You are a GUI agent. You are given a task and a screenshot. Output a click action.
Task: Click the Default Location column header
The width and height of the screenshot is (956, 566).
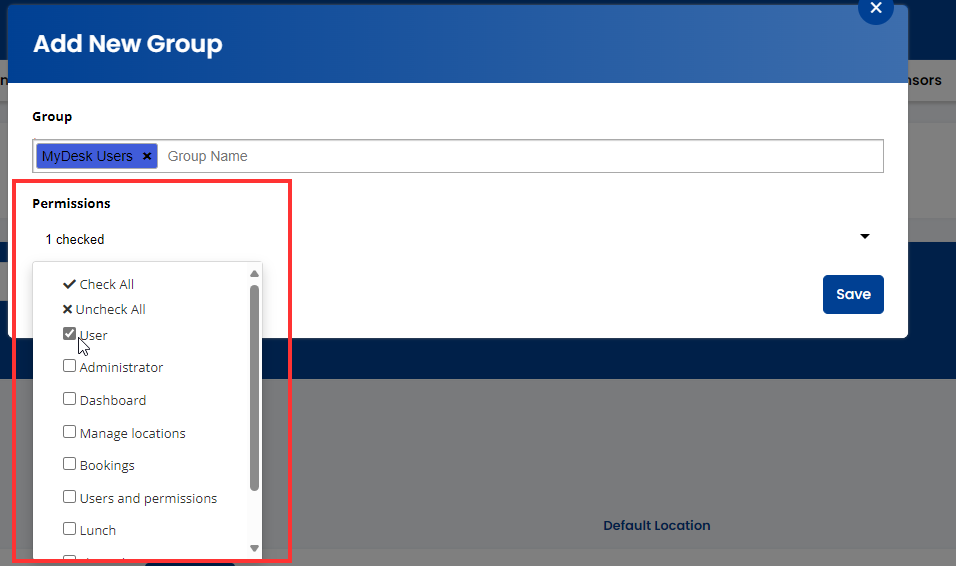(657, 526)
